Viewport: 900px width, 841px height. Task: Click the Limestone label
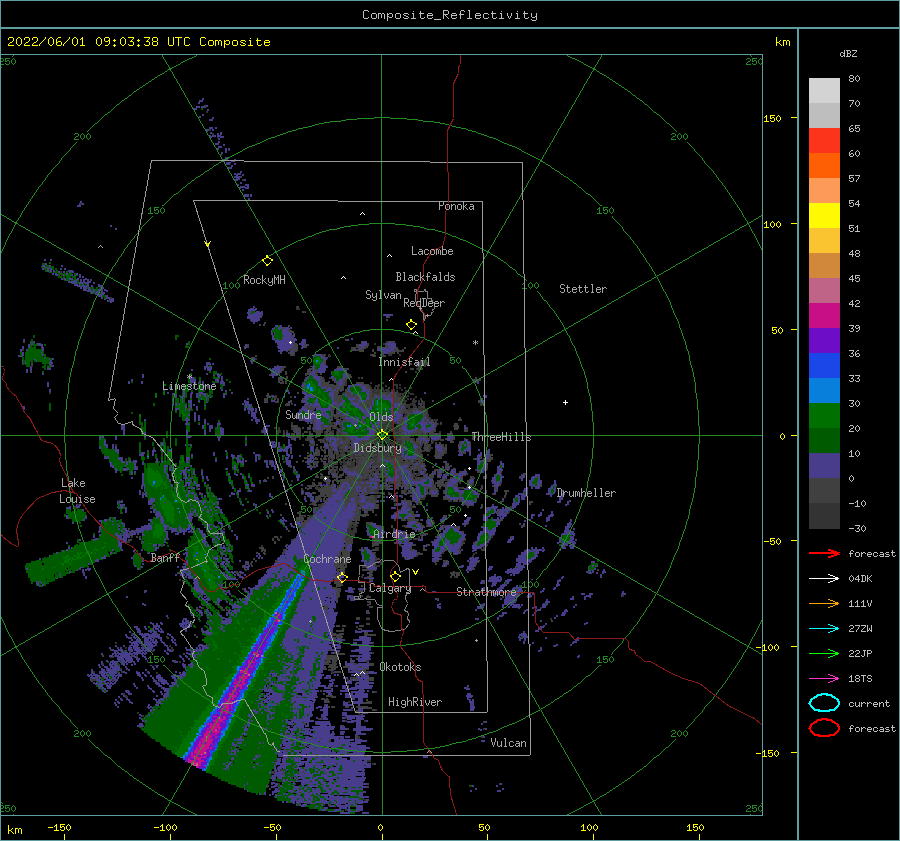[189, 386]
